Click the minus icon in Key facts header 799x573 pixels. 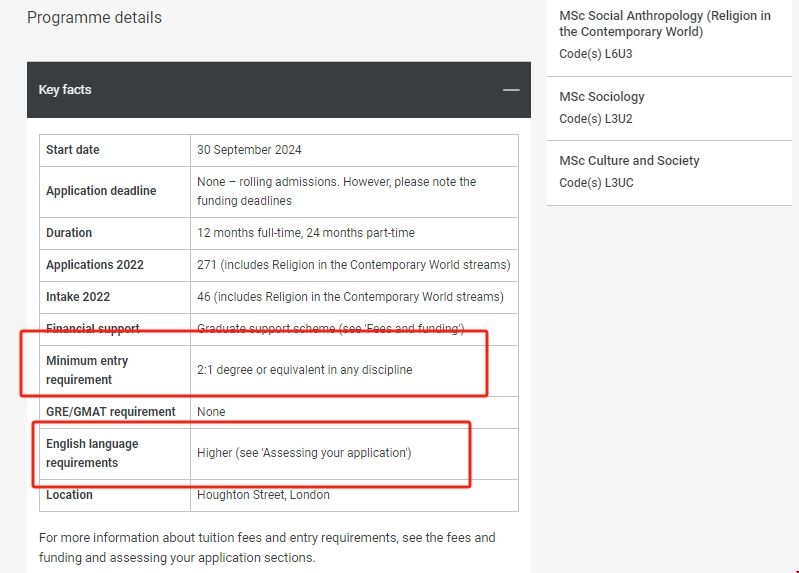point(511,90)
